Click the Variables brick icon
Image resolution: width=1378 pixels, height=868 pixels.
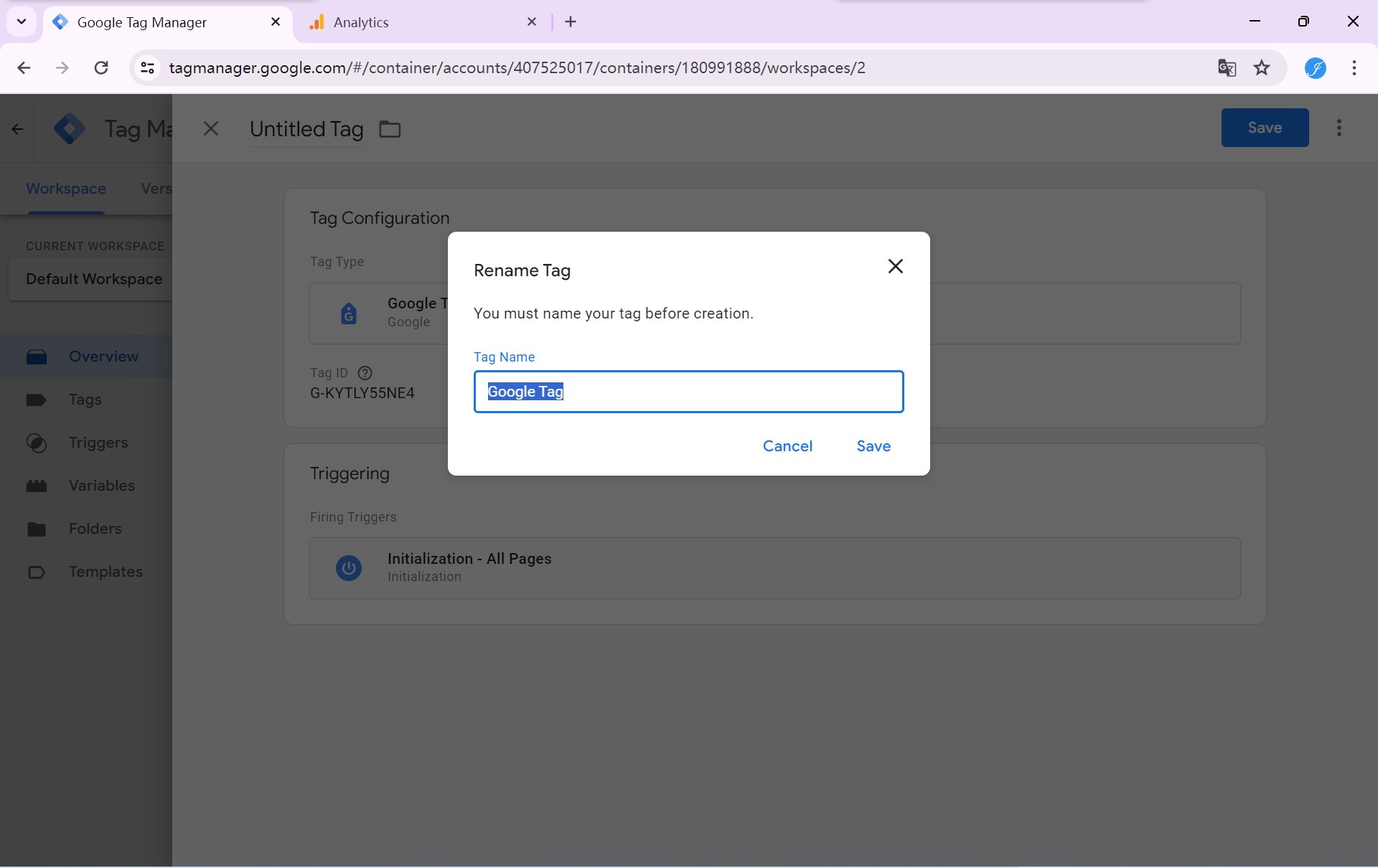(37, 486)
